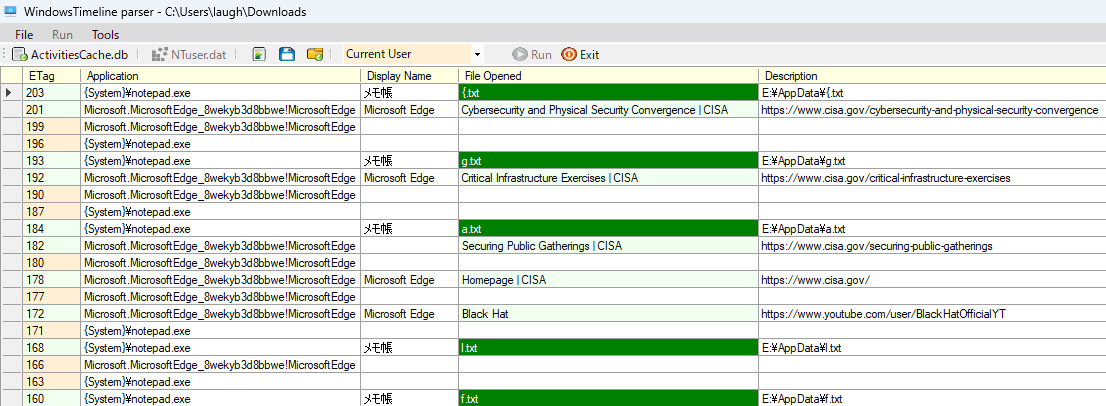Click the green document export icon

pyautogui.click(x=260, y=54)
